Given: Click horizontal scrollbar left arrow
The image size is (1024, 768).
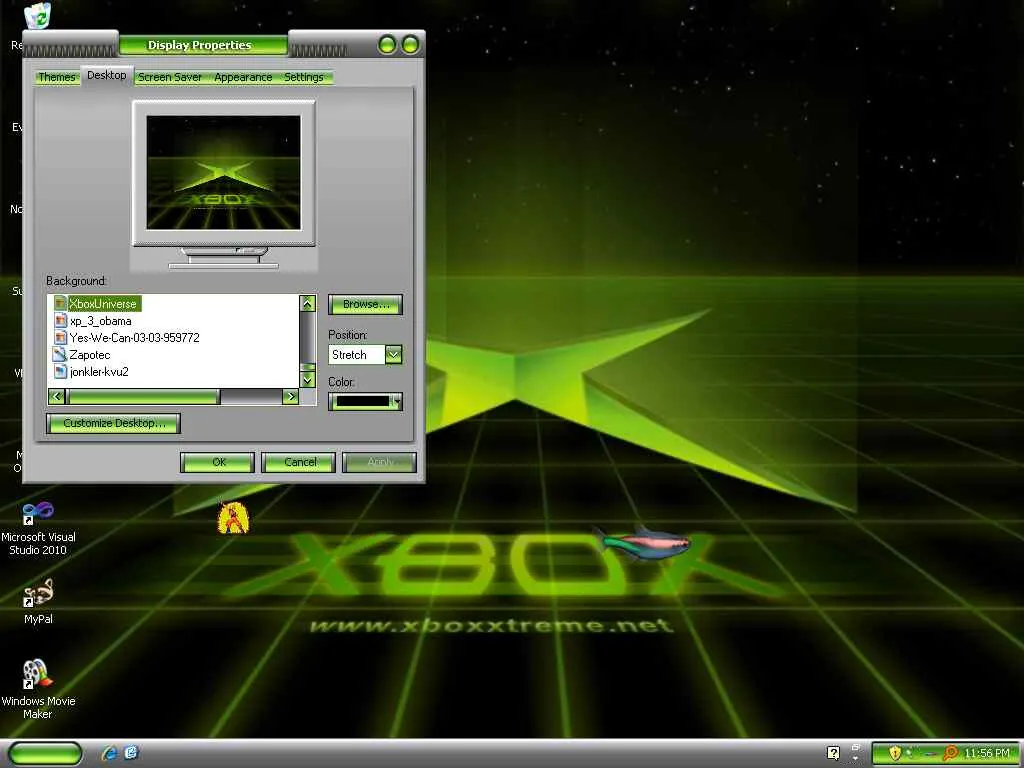Looking at the screenshot, I should point(56,396).
